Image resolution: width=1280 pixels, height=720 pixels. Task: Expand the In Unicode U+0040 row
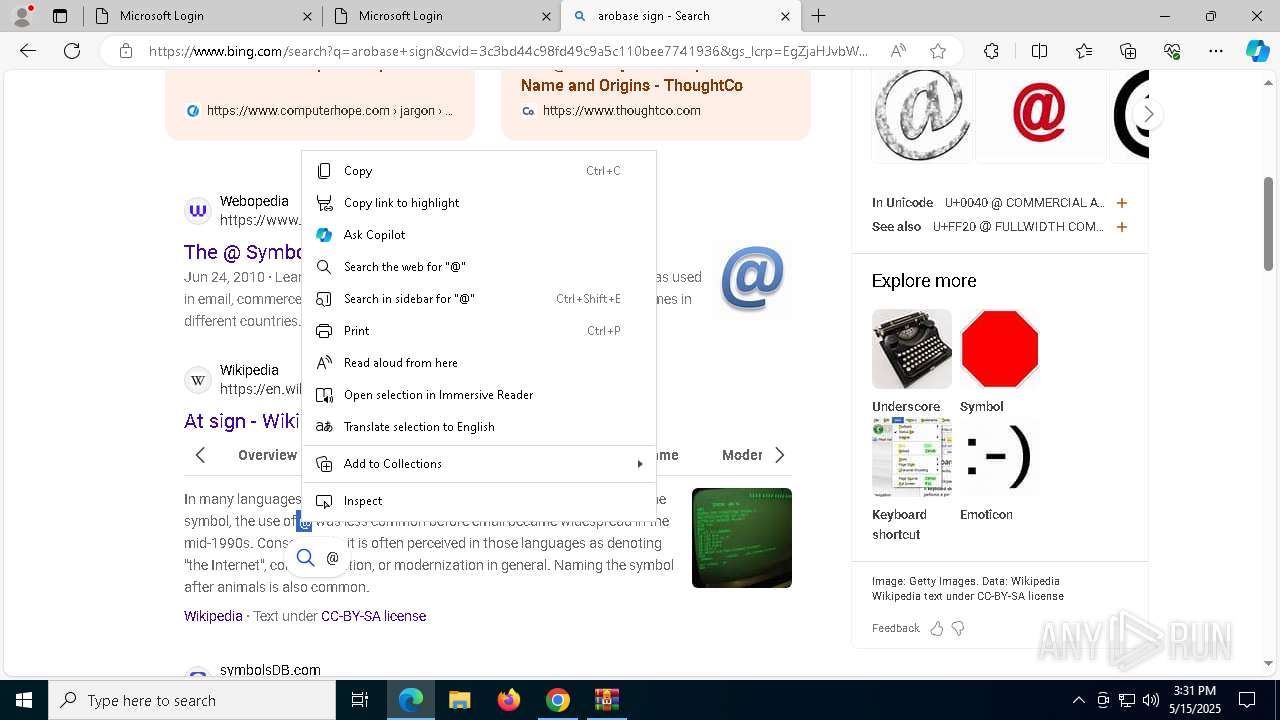pyautogui.click(x=1122, y=203)
